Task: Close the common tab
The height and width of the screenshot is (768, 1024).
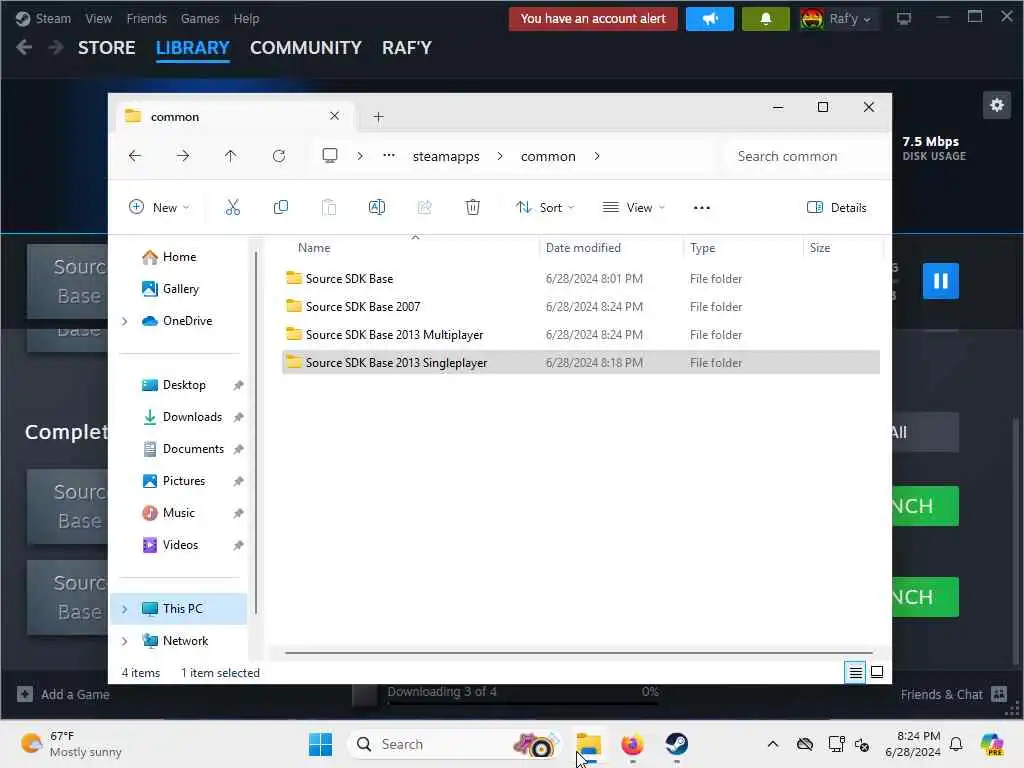Action: point(334,116)
